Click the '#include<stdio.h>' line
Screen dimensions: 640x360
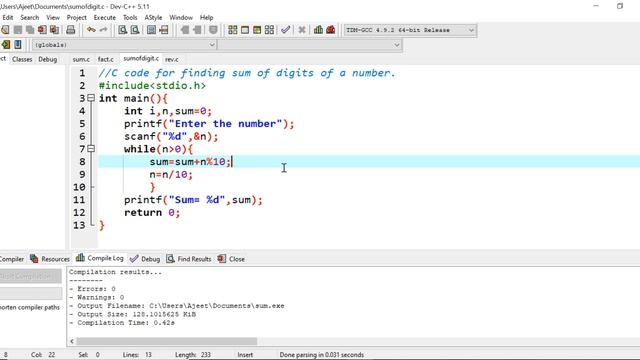(x=152, y=86)
